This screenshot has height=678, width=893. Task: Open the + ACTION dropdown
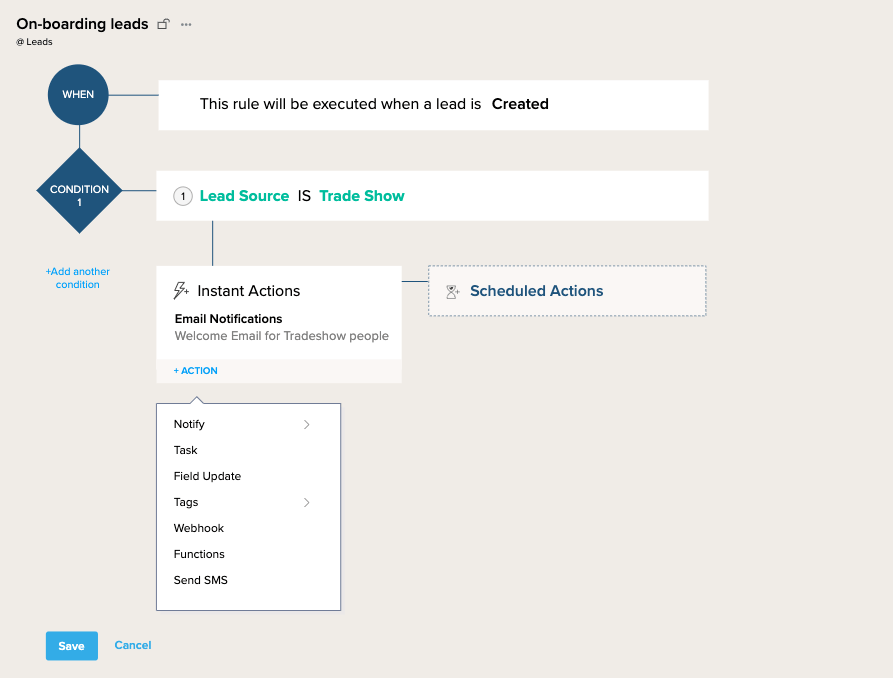click(196, 371)
